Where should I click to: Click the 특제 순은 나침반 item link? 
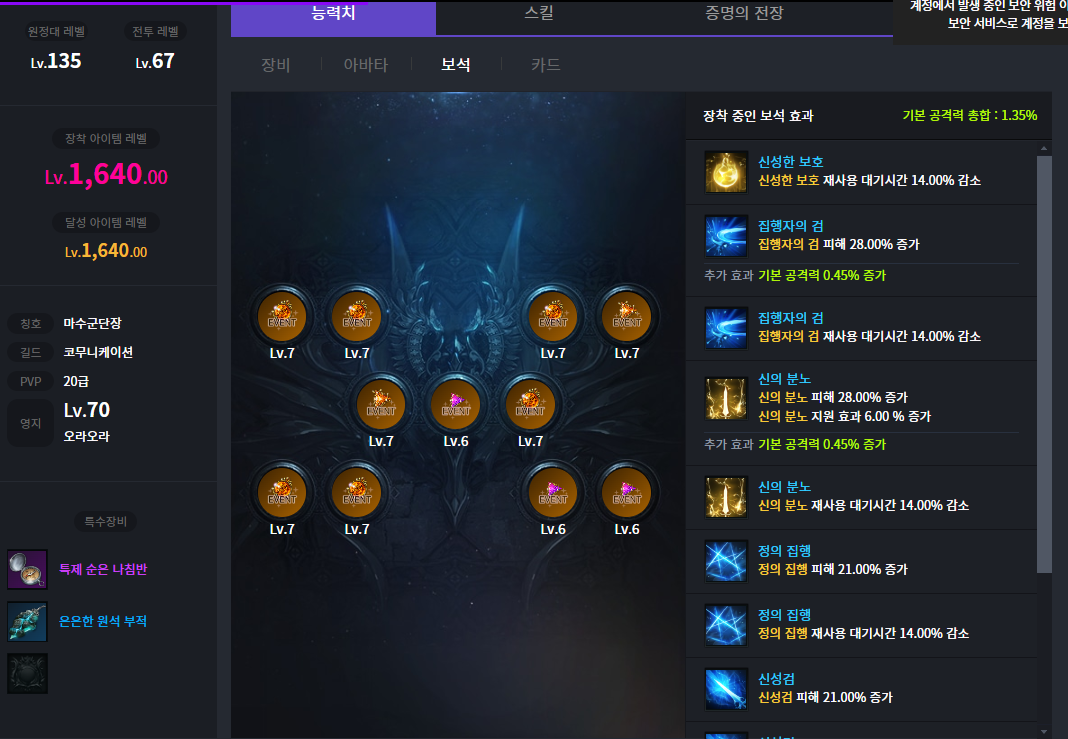click(103, 569)
